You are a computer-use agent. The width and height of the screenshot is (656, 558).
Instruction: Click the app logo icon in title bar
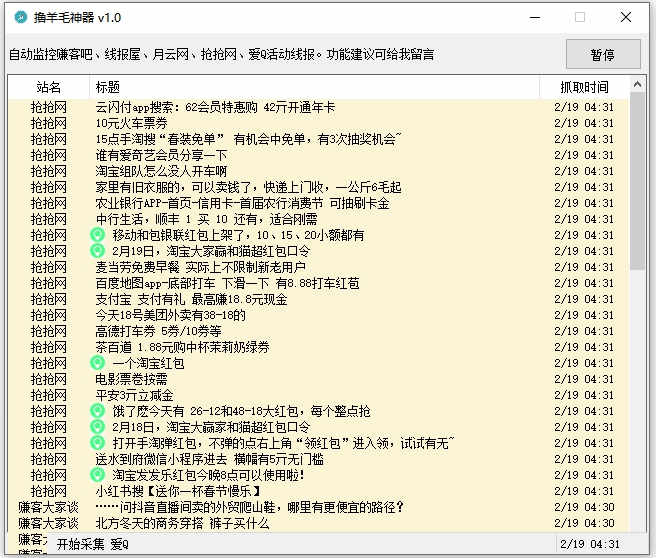[x=20, y=17]
